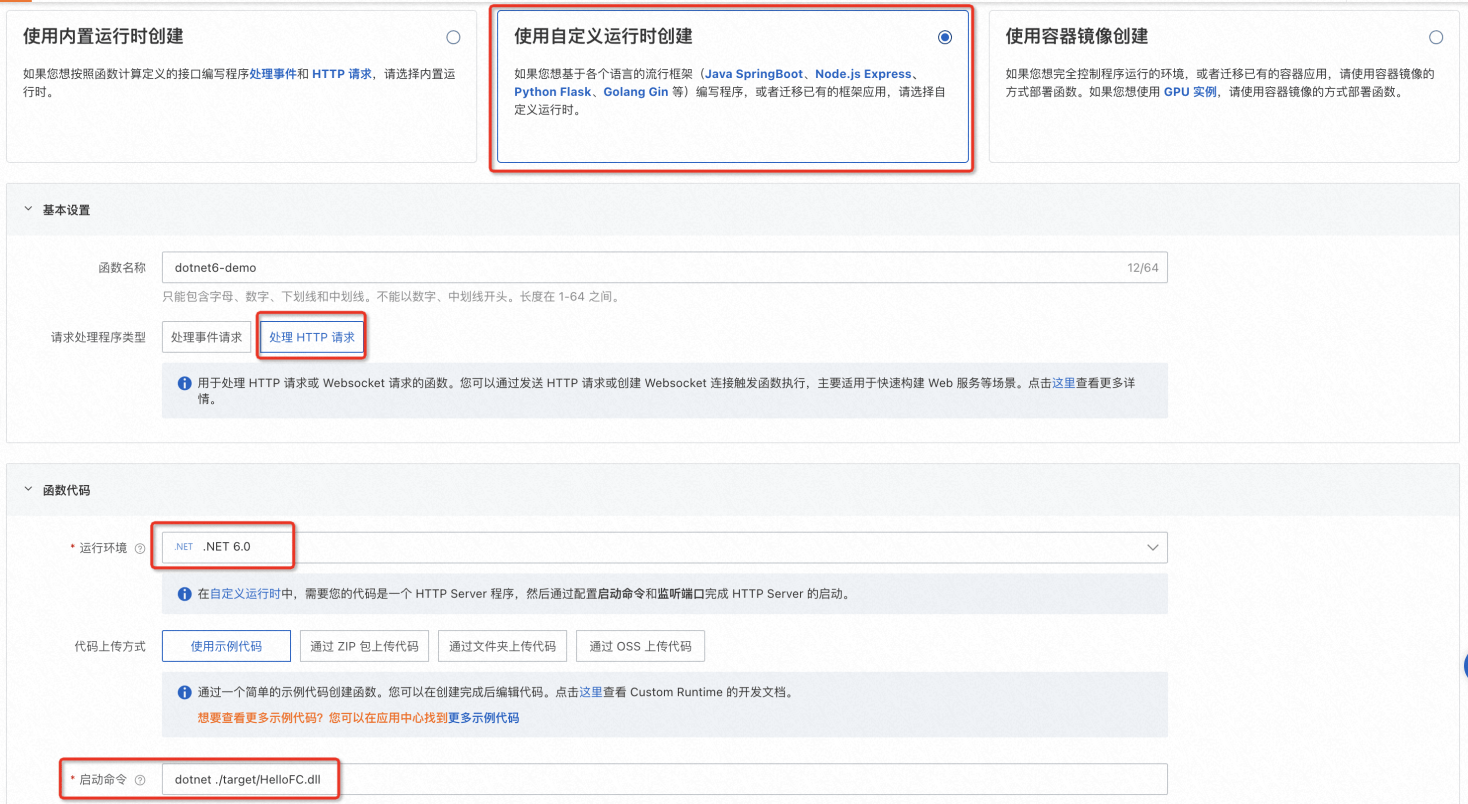The image size is (1468, 804).
Task: Open the 这里 link in HTTP request info
Action: [1063, 383]
